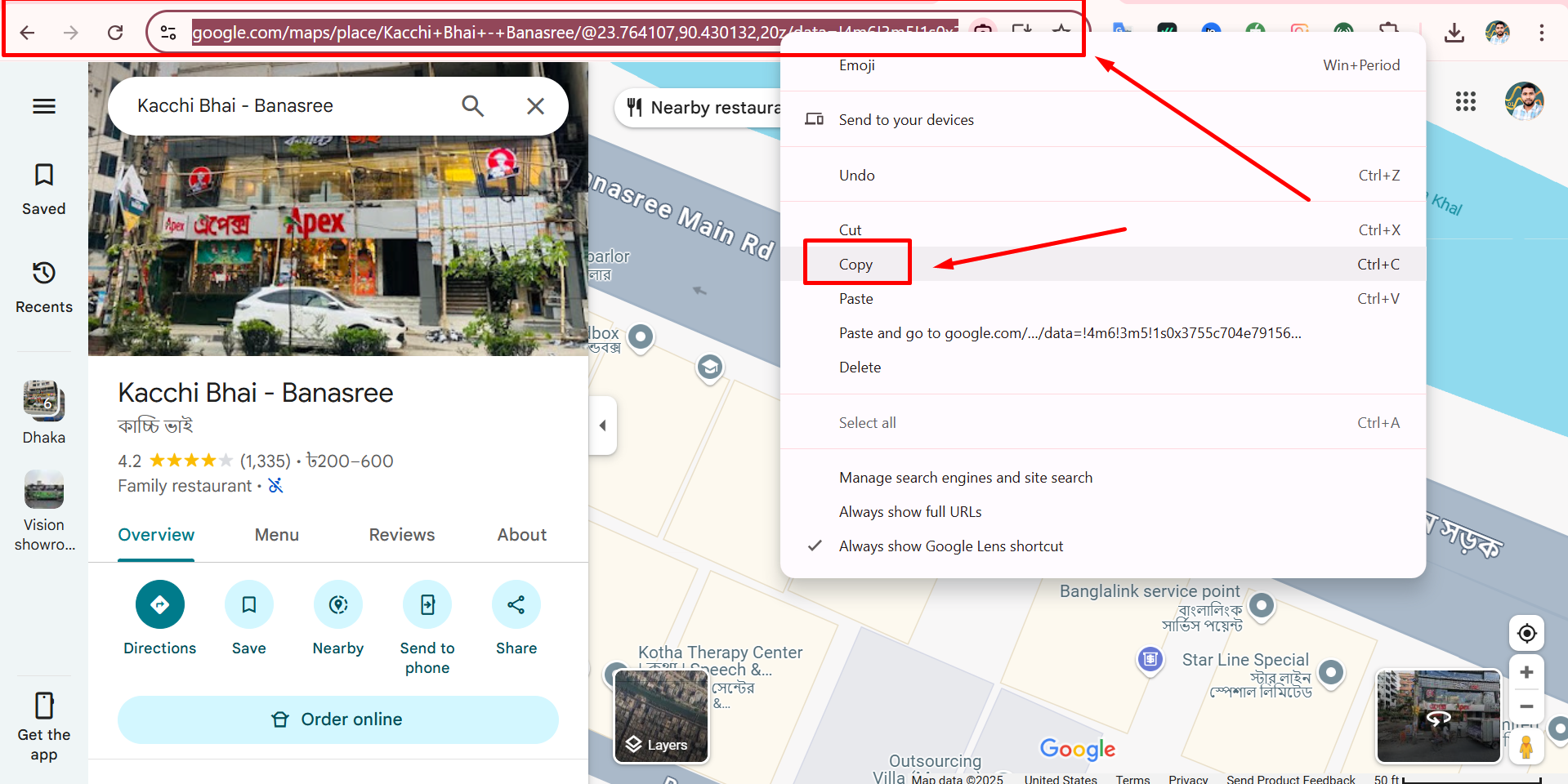Open the Chrome three-dot menu
The height and width of the screenshot is (784, 1568).
point(1541,33)
